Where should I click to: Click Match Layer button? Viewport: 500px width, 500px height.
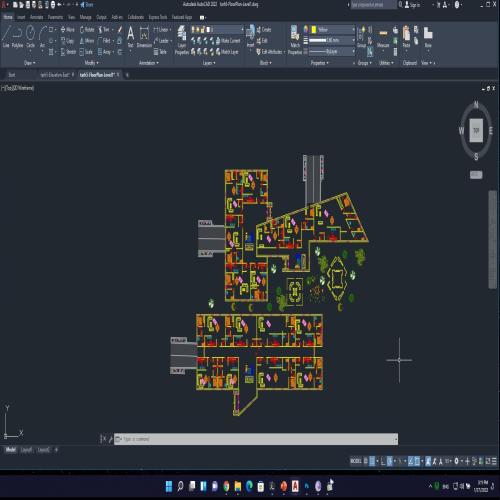point(227,52)
